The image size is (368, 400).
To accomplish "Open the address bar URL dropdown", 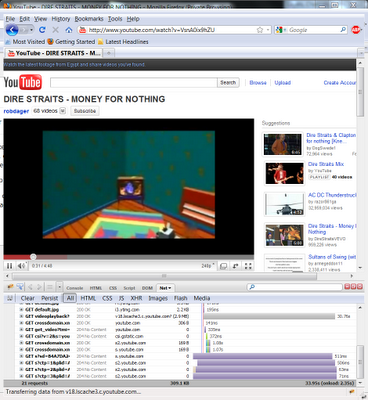I will (268, 30).
